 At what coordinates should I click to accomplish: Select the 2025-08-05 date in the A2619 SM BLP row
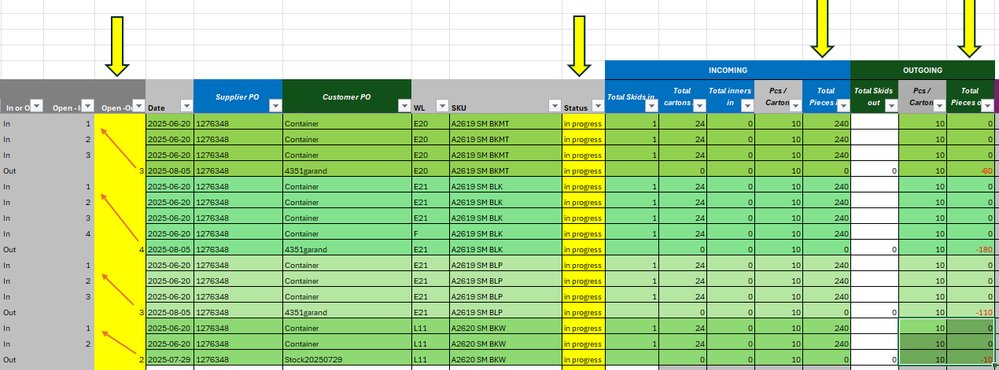[169, 313]
